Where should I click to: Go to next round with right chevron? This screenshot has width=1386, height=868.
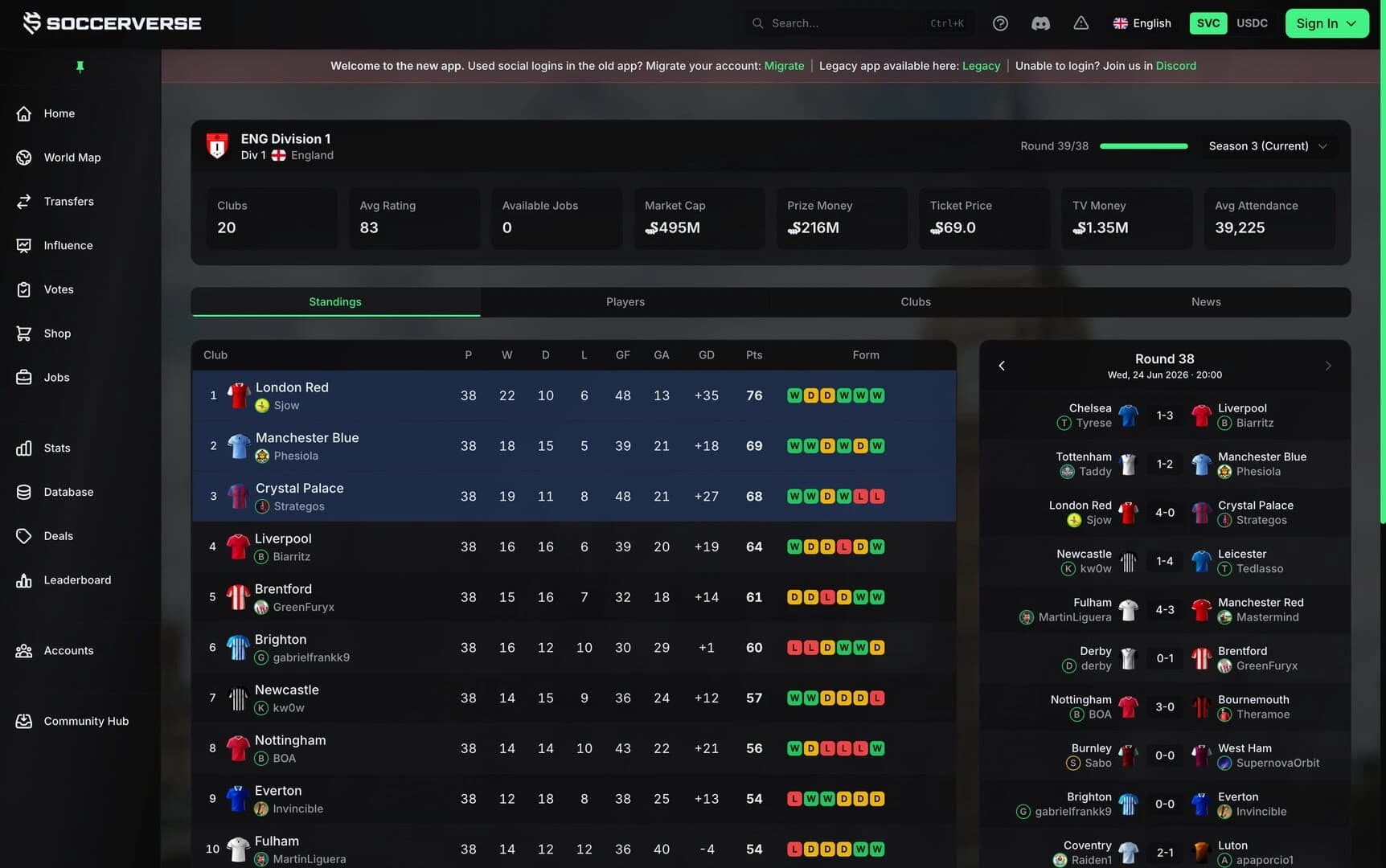(x=1328, y=366)
